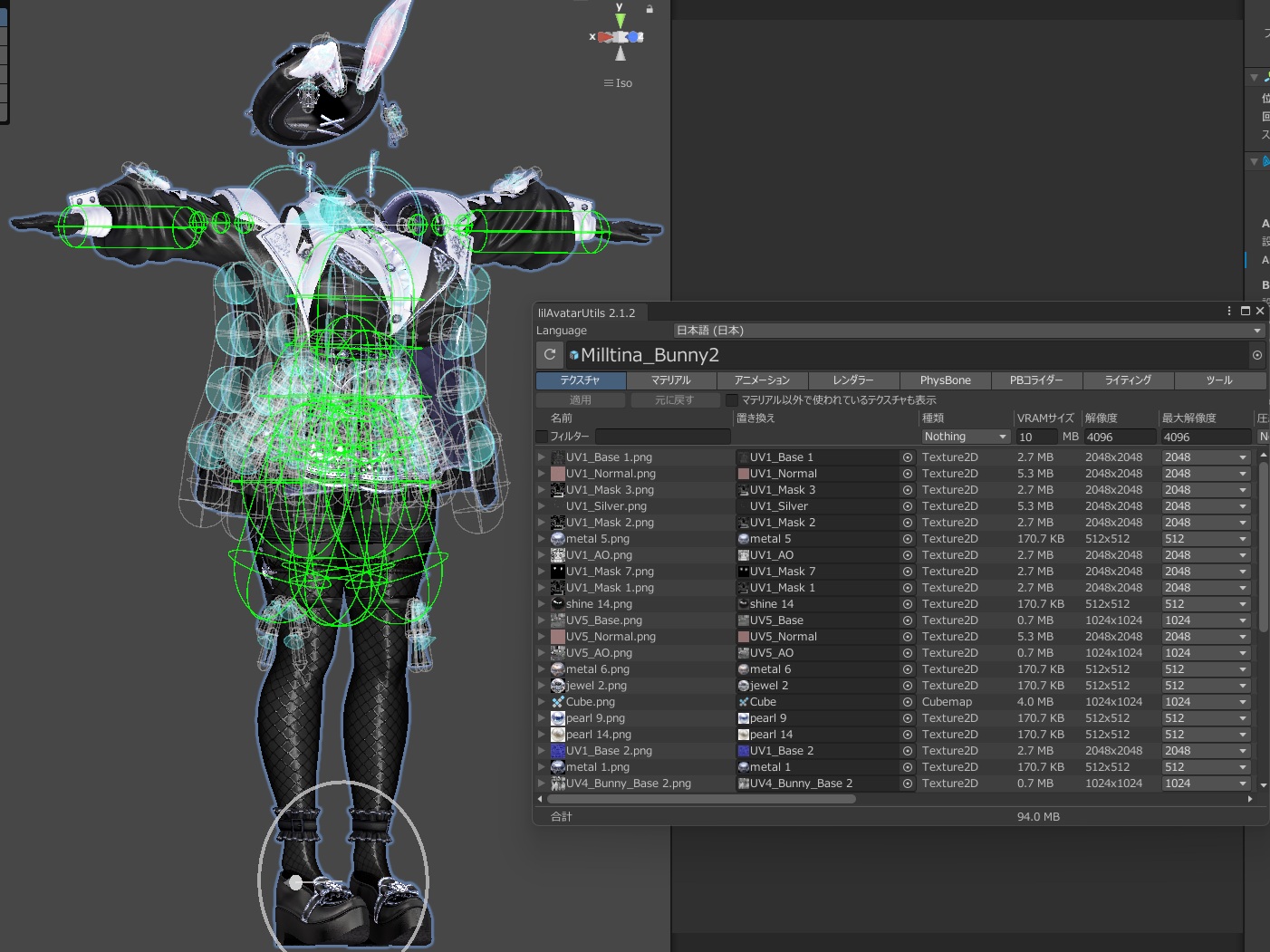Screen dimensions: 1270x952
Task: Click the shine 14.png texture thumbnail icon
Action: click(x=558, y=604)
